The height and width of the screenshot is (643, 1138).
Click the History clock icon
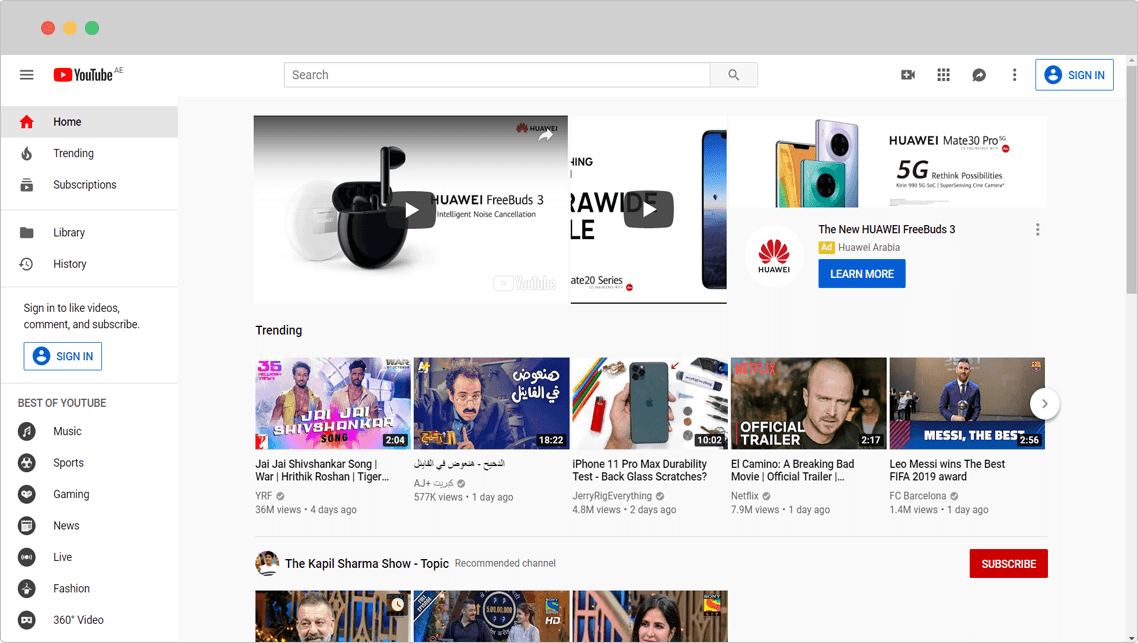[27, 264]
